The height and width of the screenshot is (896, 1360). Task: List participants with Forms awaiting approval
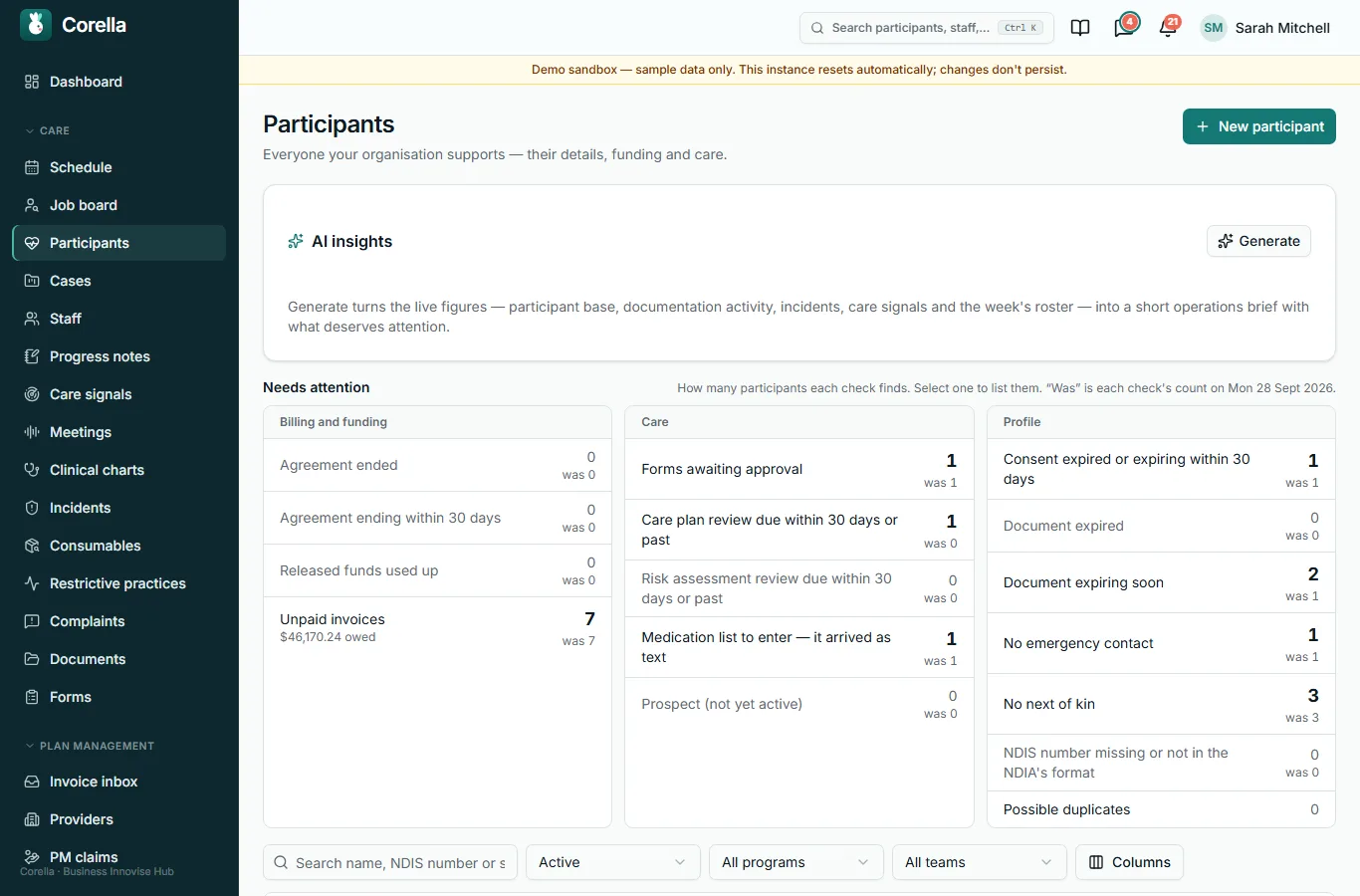798,469
